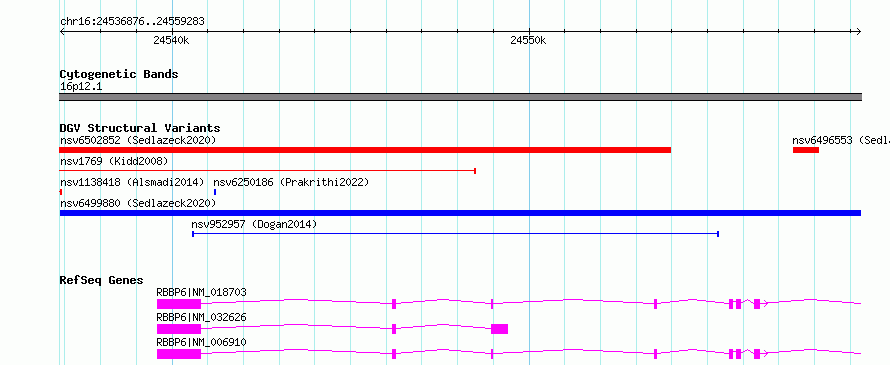
Task: Click the 24550k ruler tick label
Action: tap(528, 40)
